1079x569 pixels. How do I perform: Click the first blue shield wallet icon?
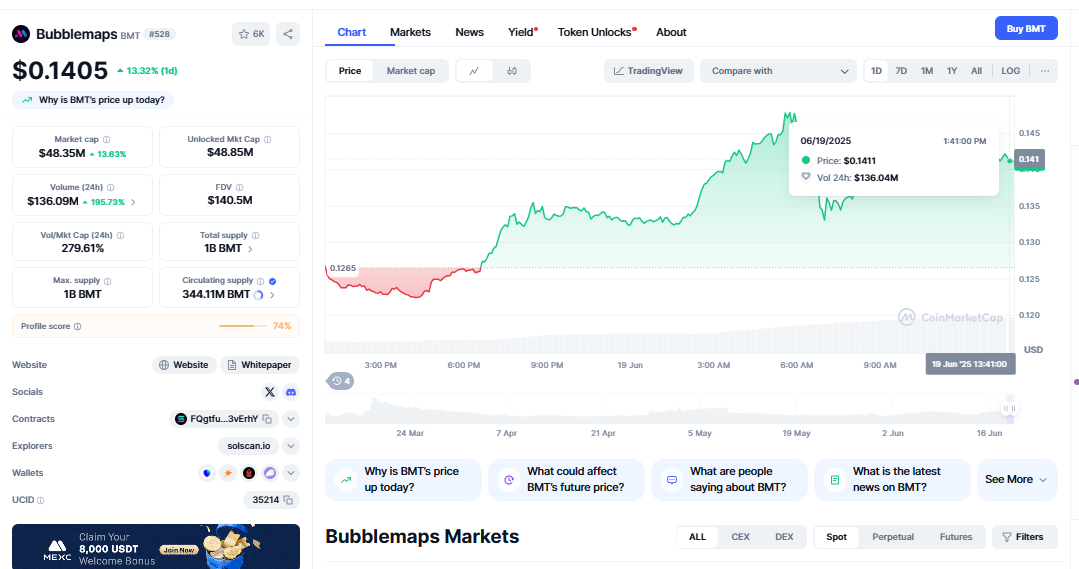point(206,473)
